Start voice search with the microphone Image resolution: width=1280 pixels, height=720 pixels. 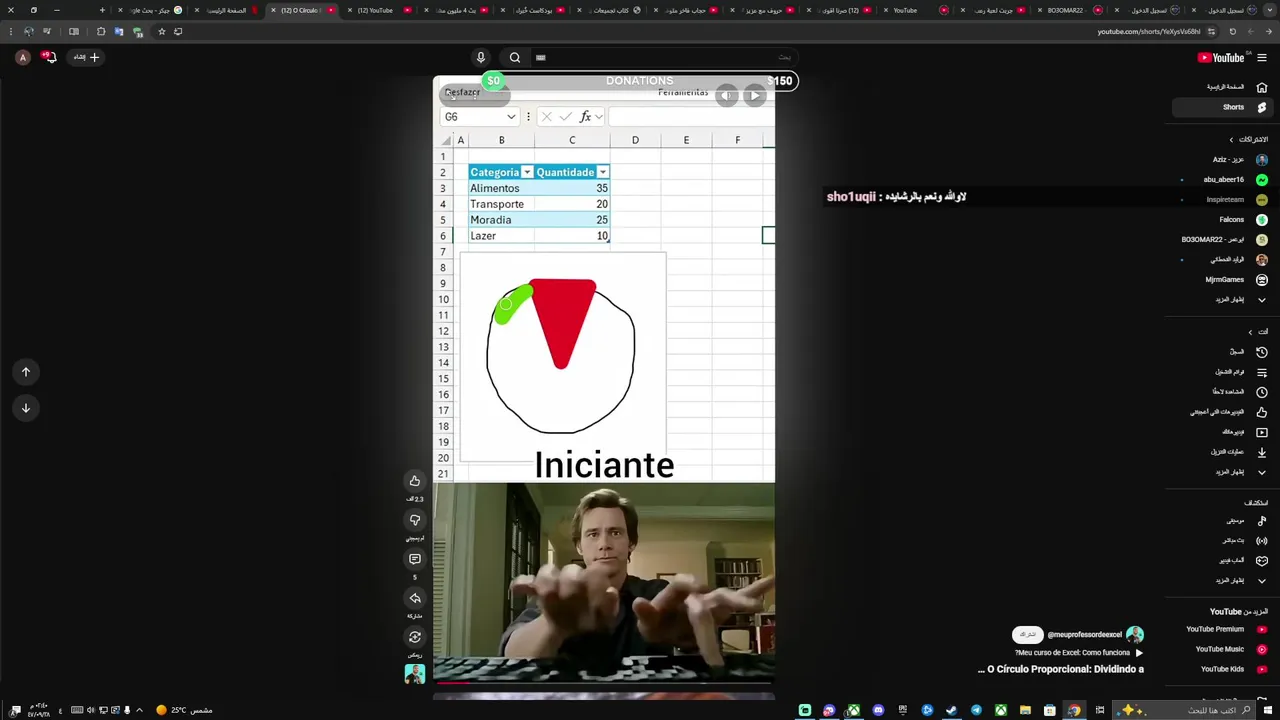pyautogui.click(x=481, y=58)
